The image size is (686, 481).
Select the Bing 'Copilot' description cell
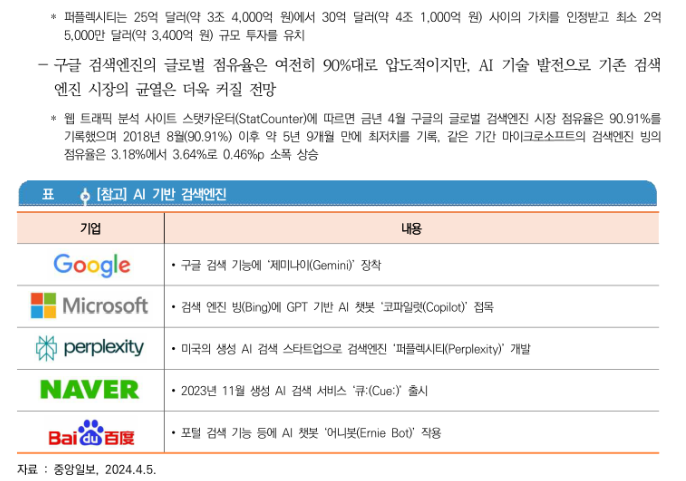[412, 306]
